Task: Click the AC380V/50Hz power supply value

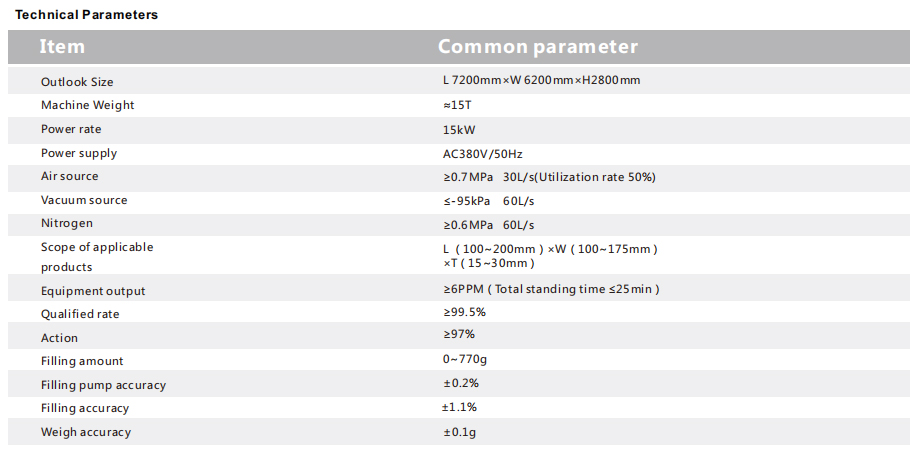Action: (x=482, y=154)
